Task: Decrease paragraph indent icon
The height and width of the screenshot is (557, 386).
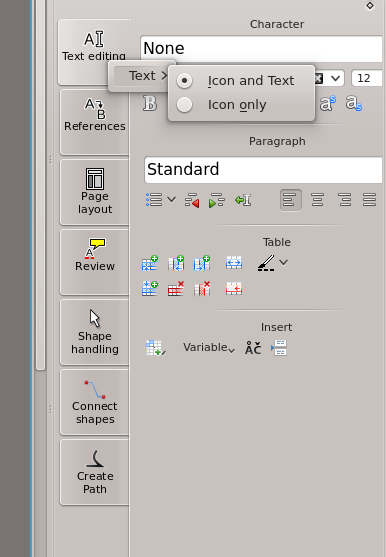Action: point(192,200)
